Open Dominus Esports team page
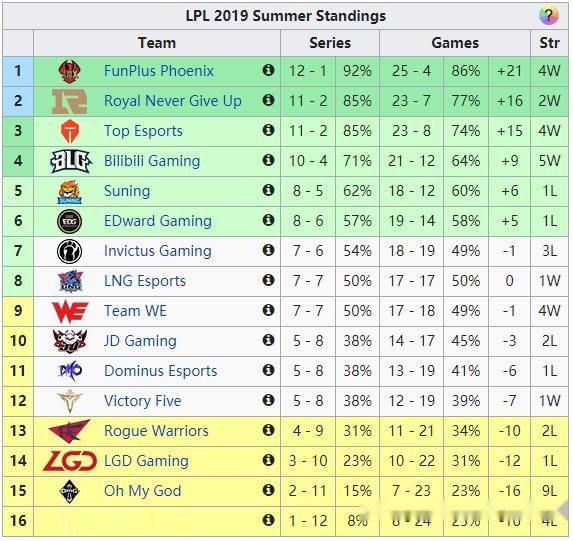 pos(160,371)
